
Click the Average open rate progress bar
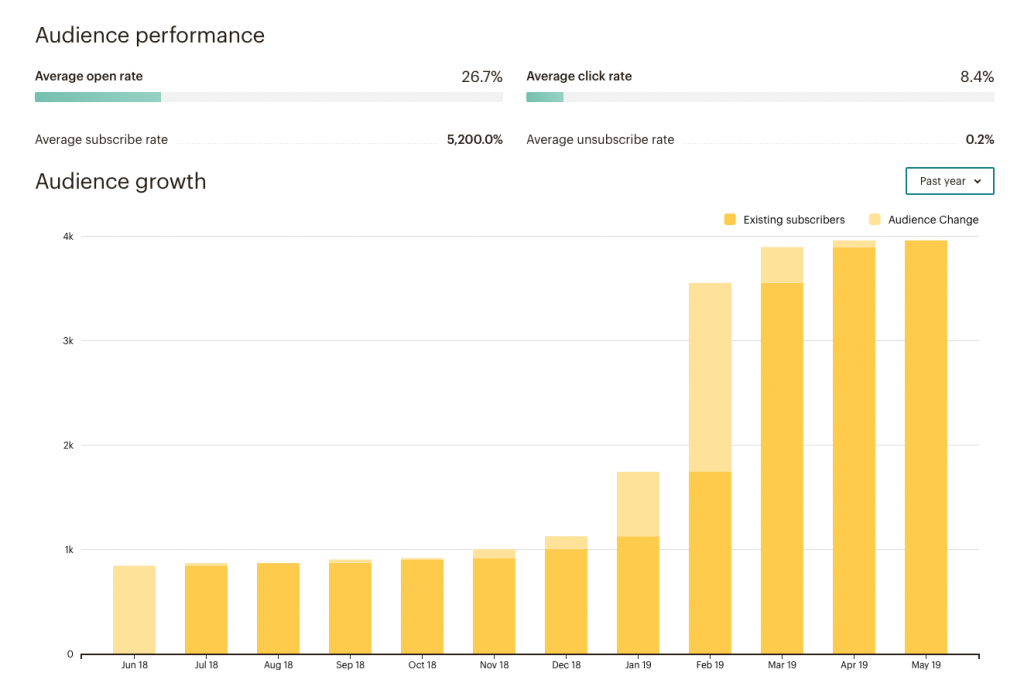click(268, 97)
